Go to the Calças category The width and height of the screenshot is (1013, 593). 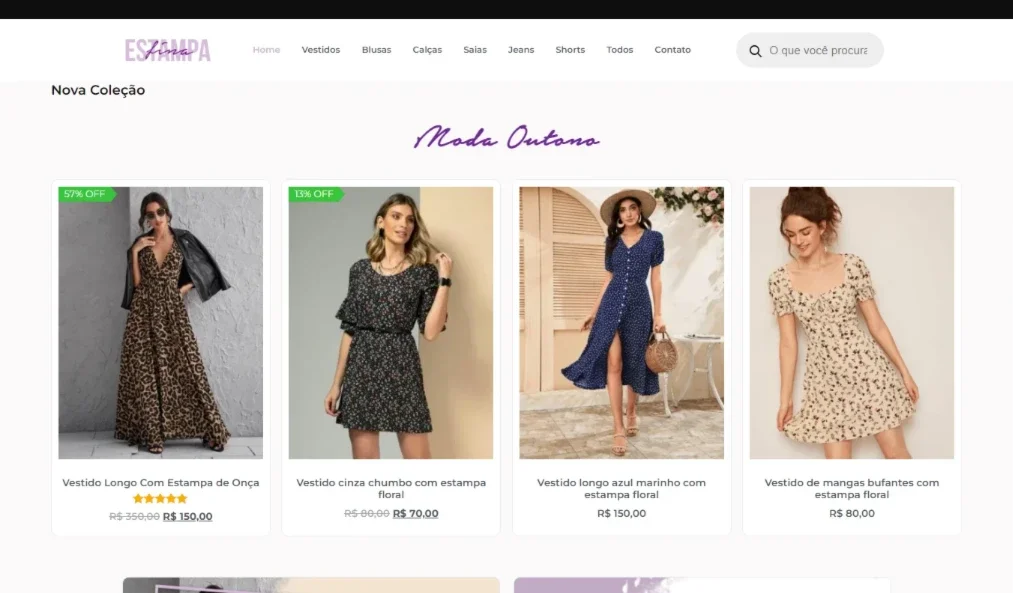pyautogui.click(x=427, y=50)
